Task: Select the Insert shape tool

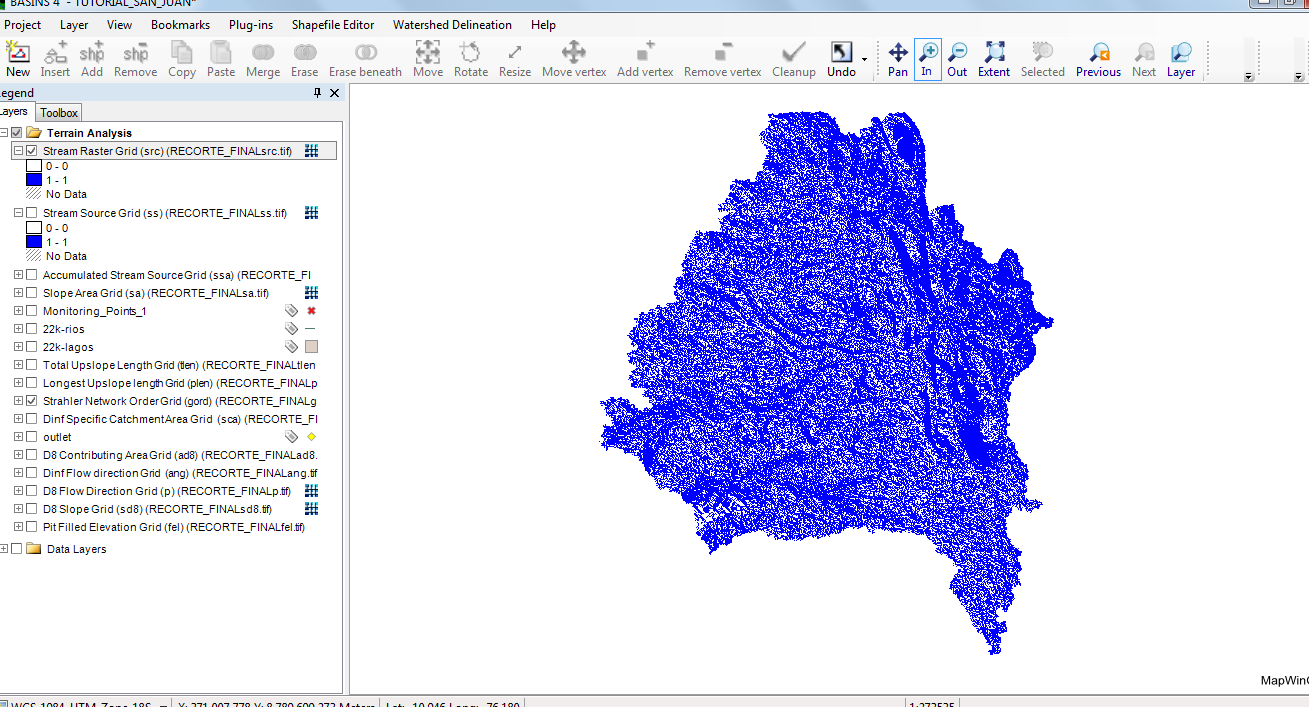Action: (x=55, y=59)
